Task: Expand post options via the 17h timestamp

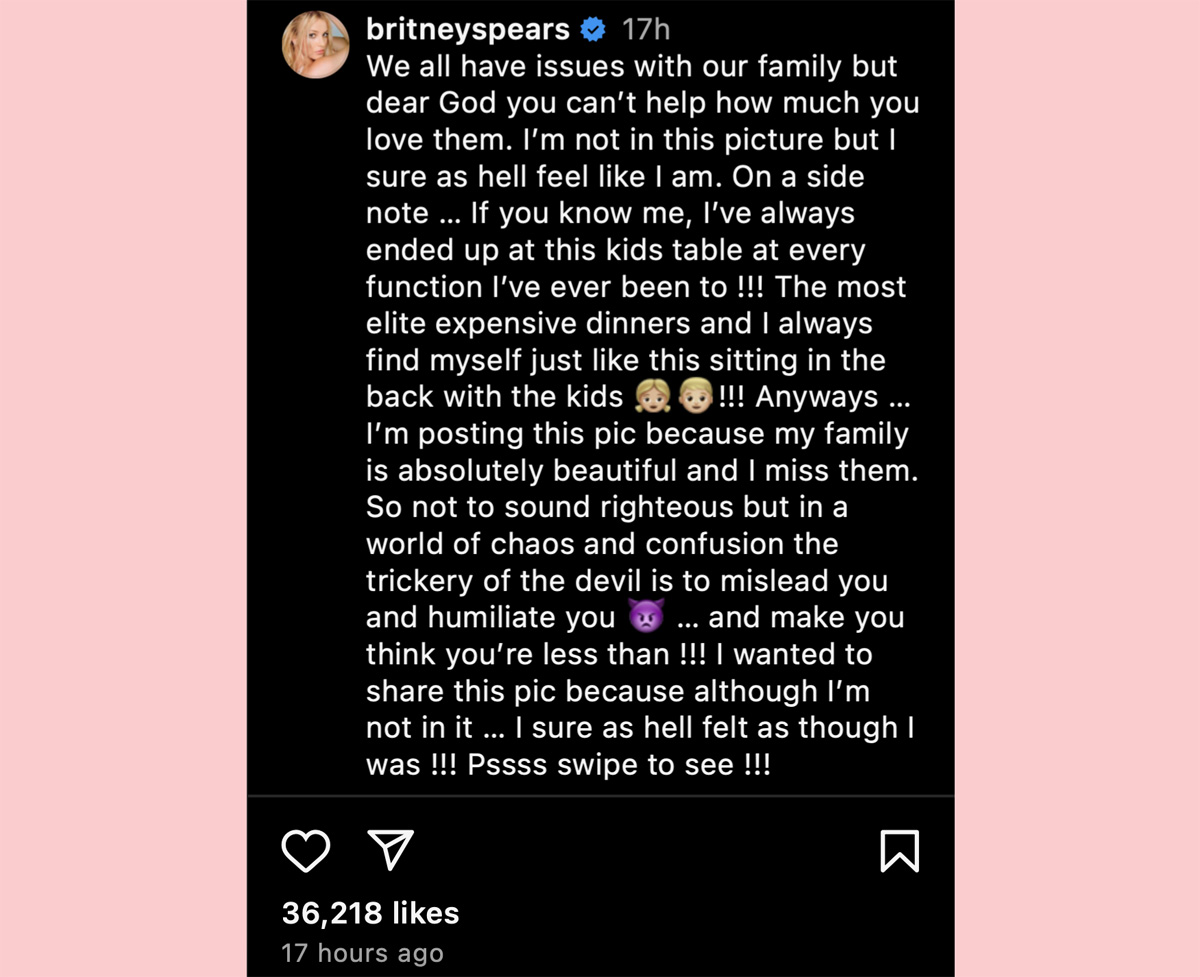Action: 647,30
